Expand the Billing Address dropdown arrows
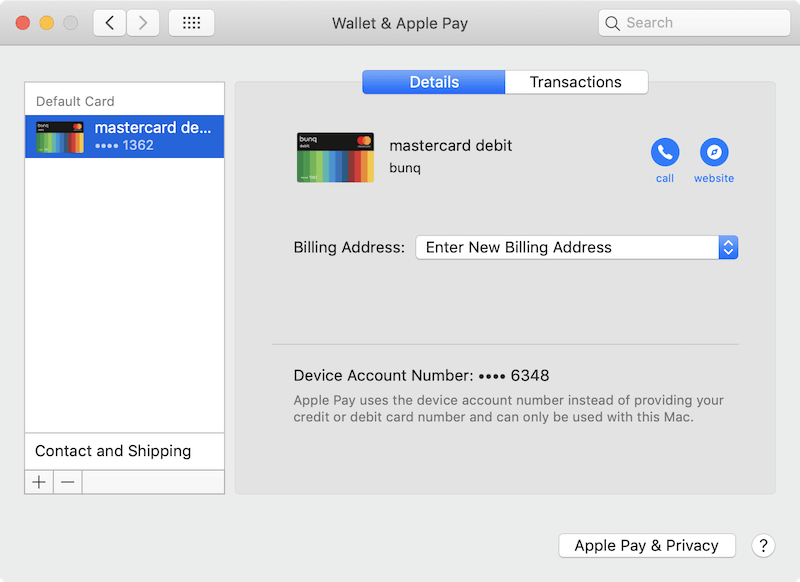The height and width of the screenshot is (582, 800). pyautogui.click(x=728, y=247)
